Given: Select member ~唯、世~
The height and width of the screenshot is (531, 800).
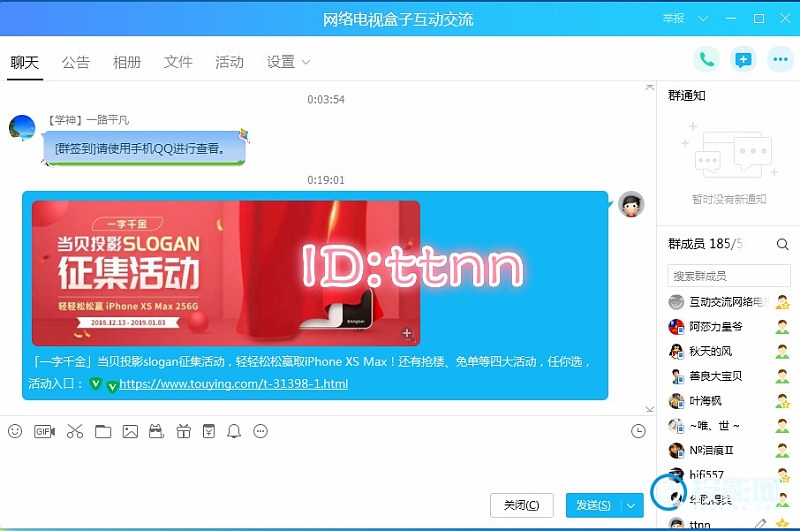Looking at the screenshot, I should 729,425.
